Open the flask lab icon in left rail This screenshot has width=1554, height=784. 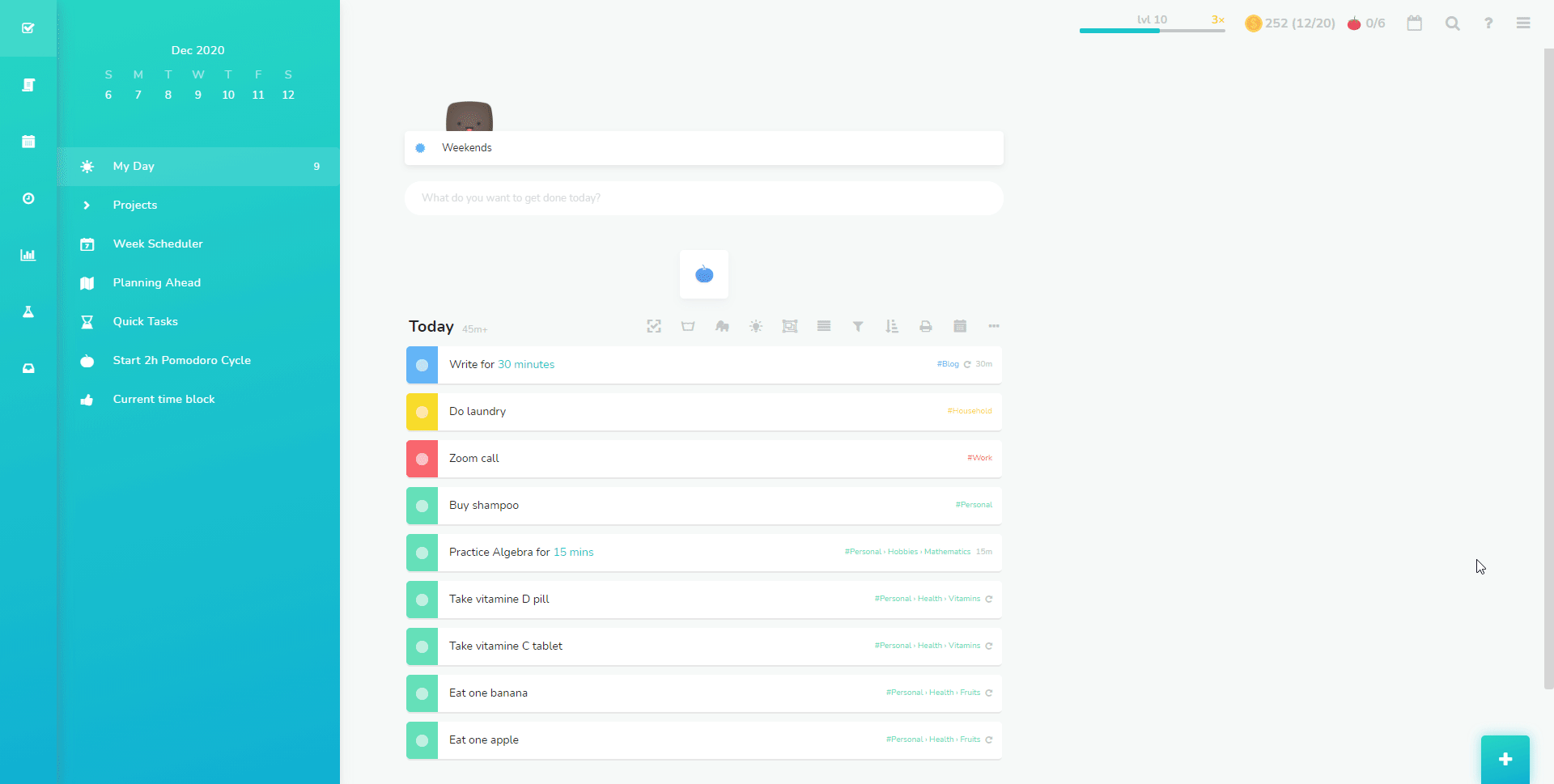tap(28, 311)
